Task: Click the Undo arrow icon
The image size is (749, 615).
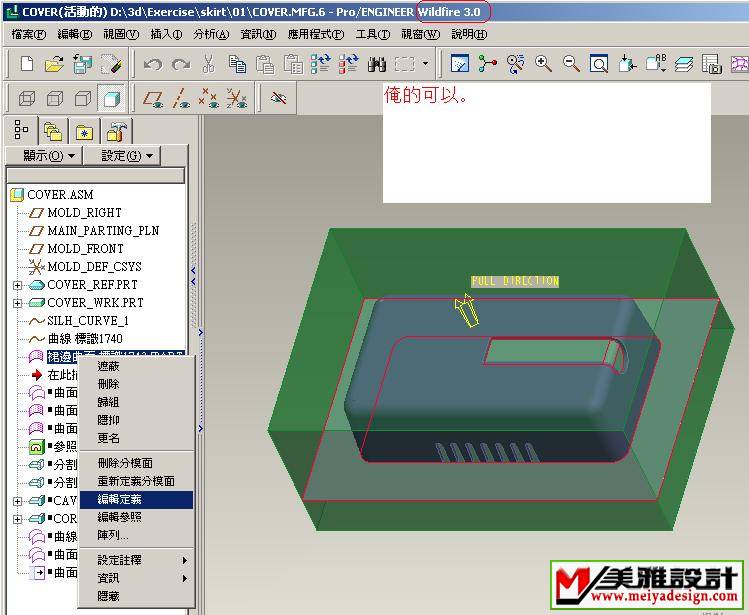Action: 152,64
